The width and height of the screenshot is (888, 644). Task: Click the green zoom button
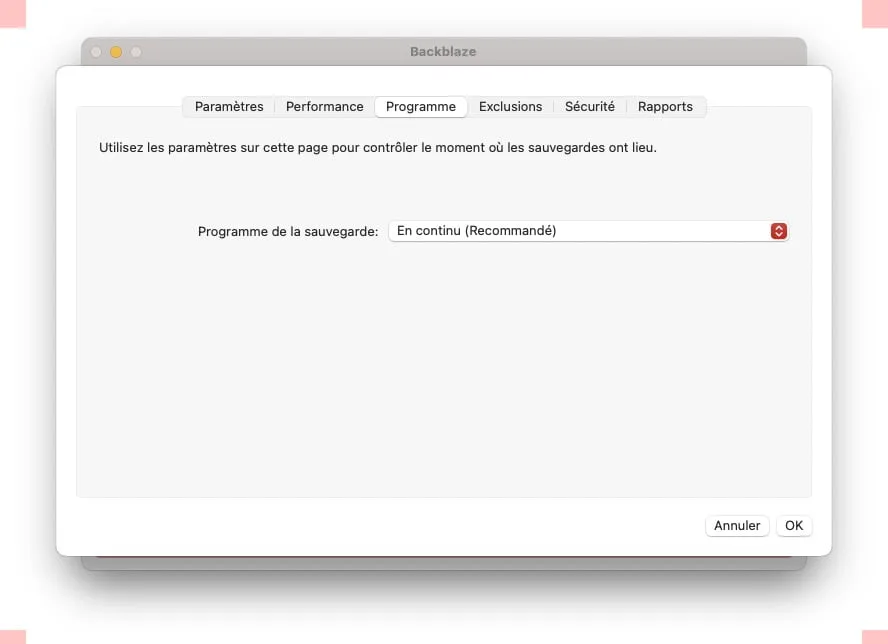click(x=135, y=51)
